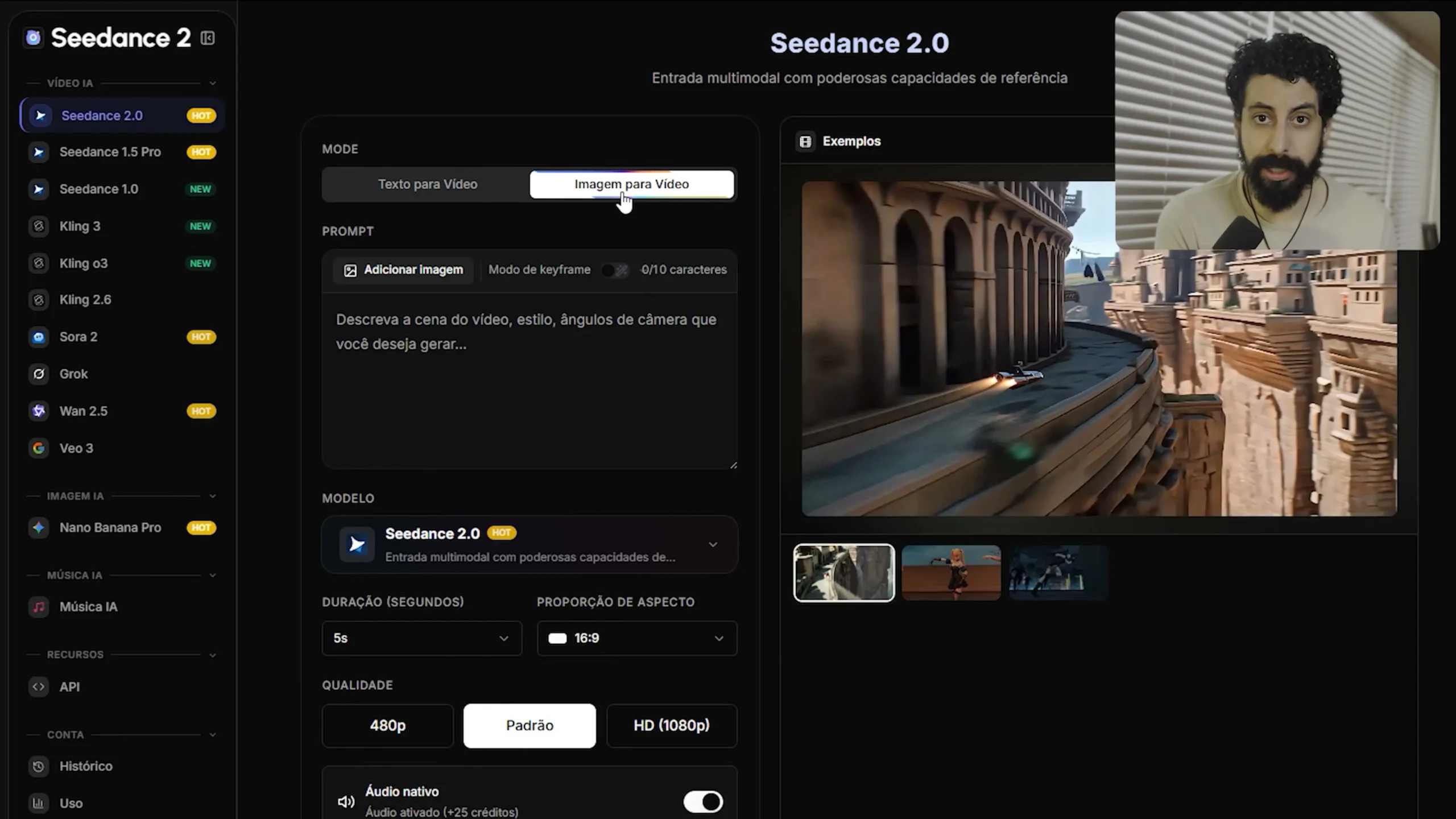
Task: Switch to Texto para Vídeo tab
Action: (x=427, y=184)
